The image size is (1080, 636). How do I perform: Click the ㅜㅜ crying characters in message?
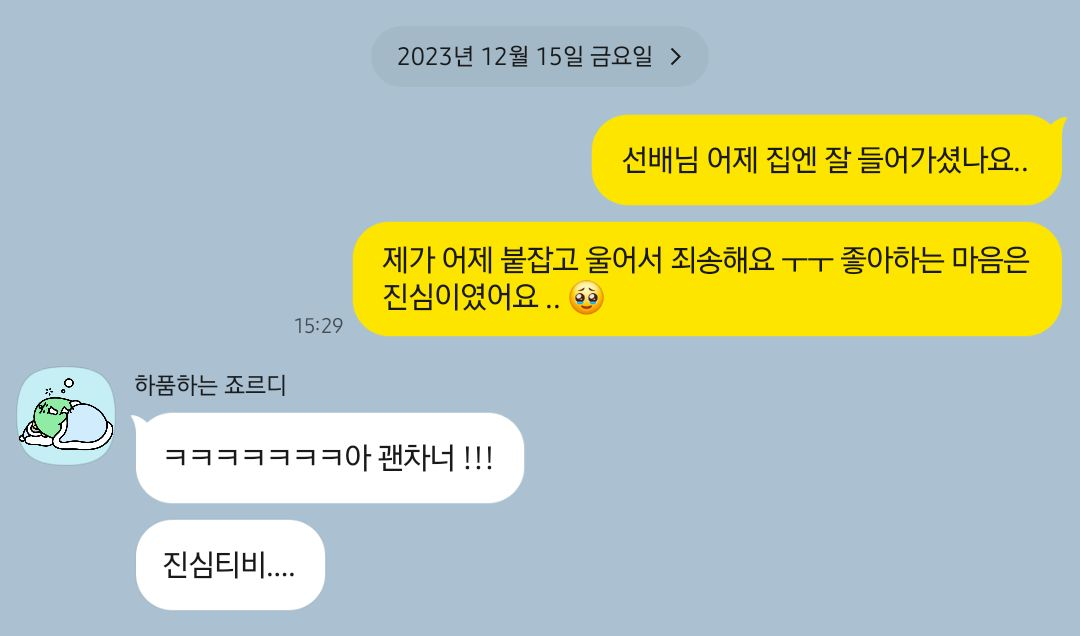tap(808, 261)
